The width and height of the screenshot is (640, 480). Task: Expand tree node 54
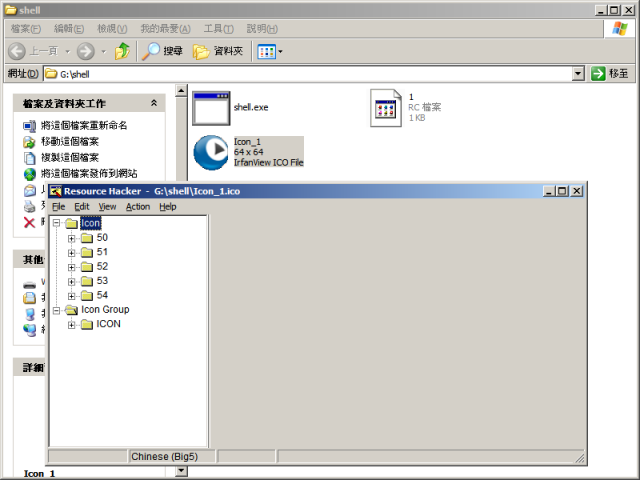pyautogui.click(x=71, y=296)
